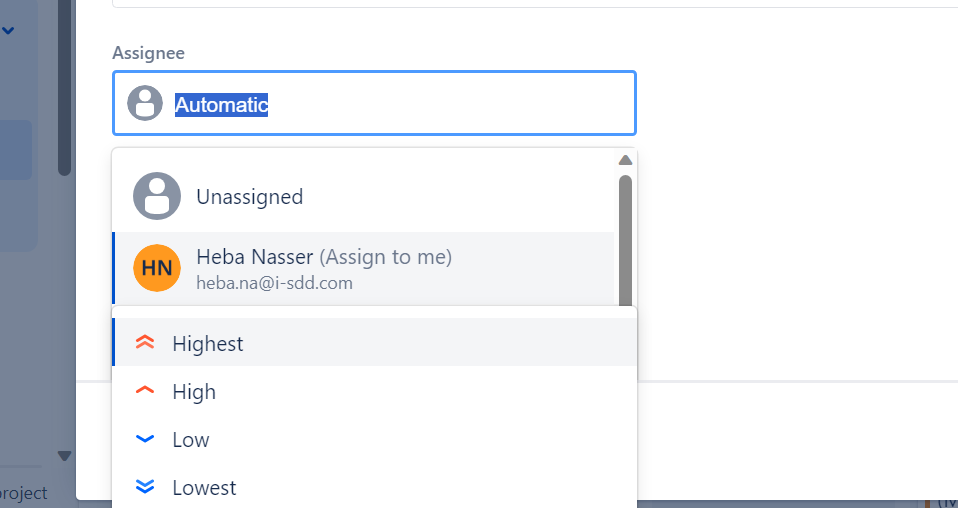Click the single red up-arrow High icon
This screenshot has width=958, height=508.
[x=145, y=390]
